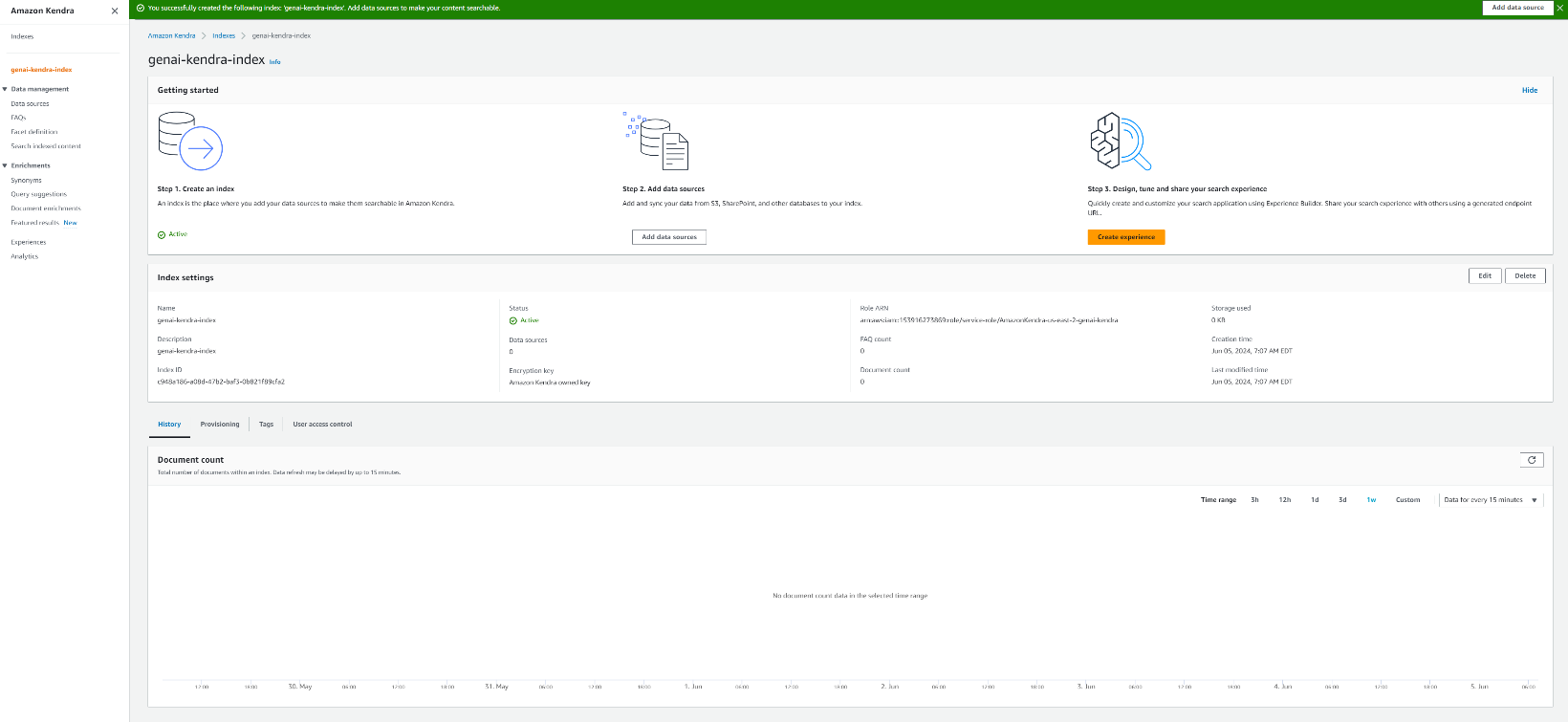Edit the index settings
Screen dimensions: 1568x722
tap(1485, 276)
